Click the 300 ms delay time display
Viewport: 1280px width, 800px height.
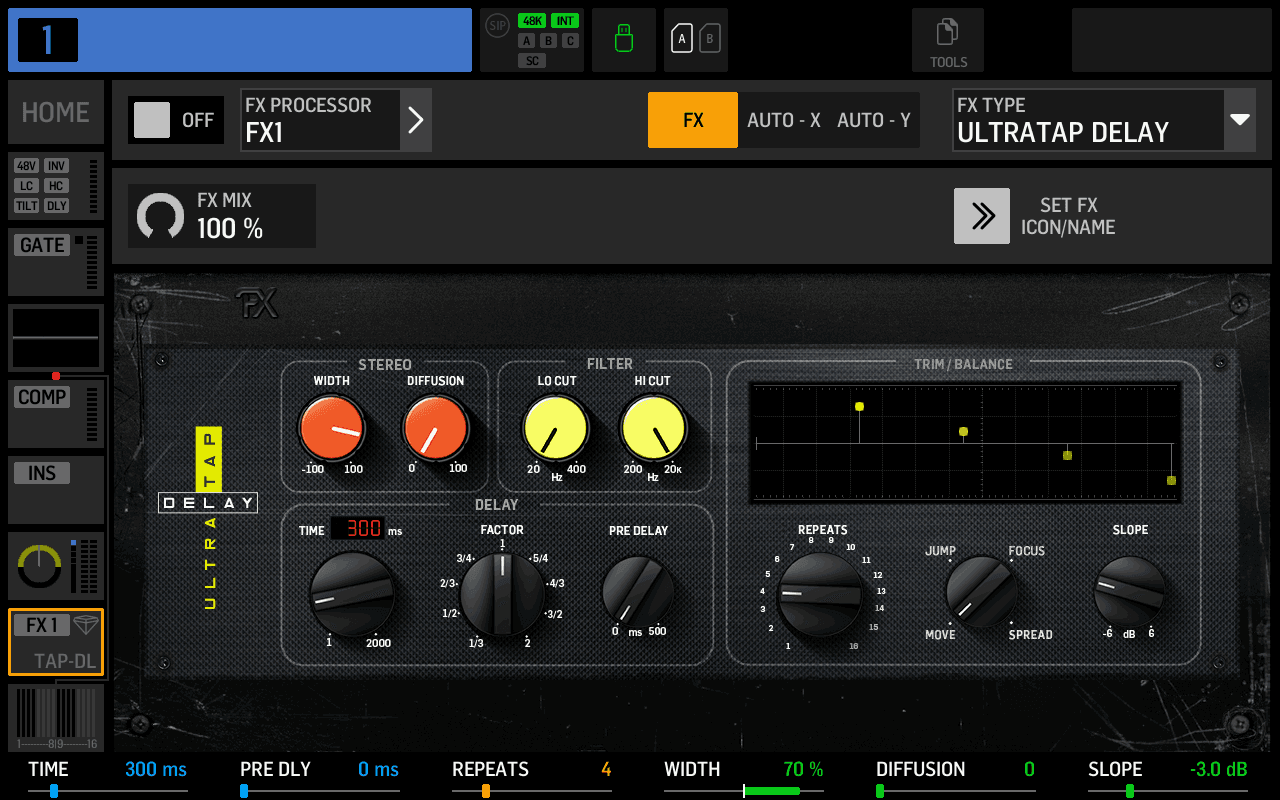tap(357, 528)
